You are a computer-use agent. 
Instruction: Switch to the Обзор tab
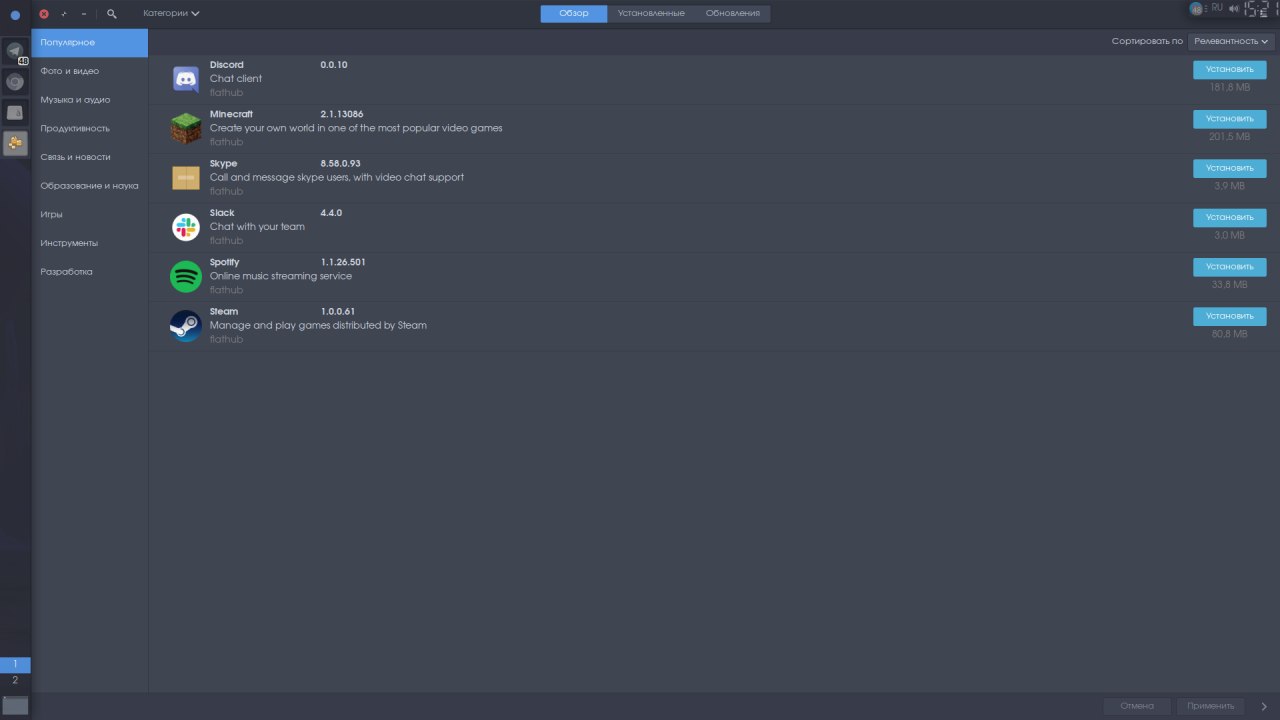click(574, 14)
